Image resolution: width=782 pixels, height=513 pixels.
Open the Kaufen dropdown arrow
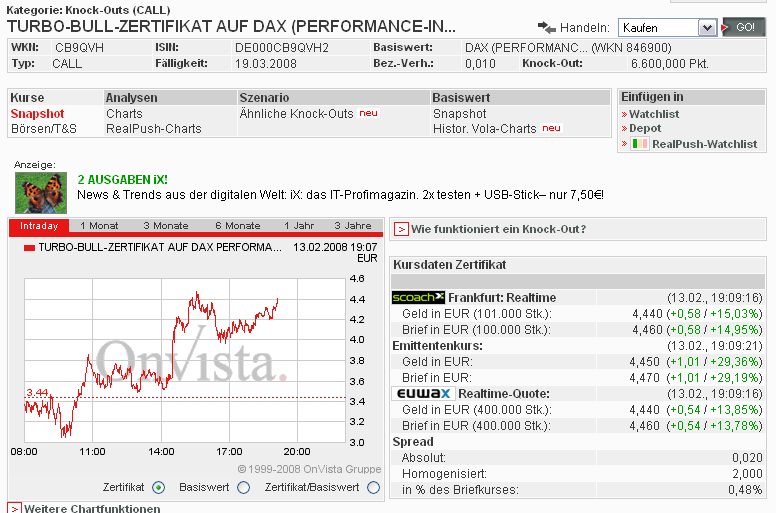click(707, 28)
